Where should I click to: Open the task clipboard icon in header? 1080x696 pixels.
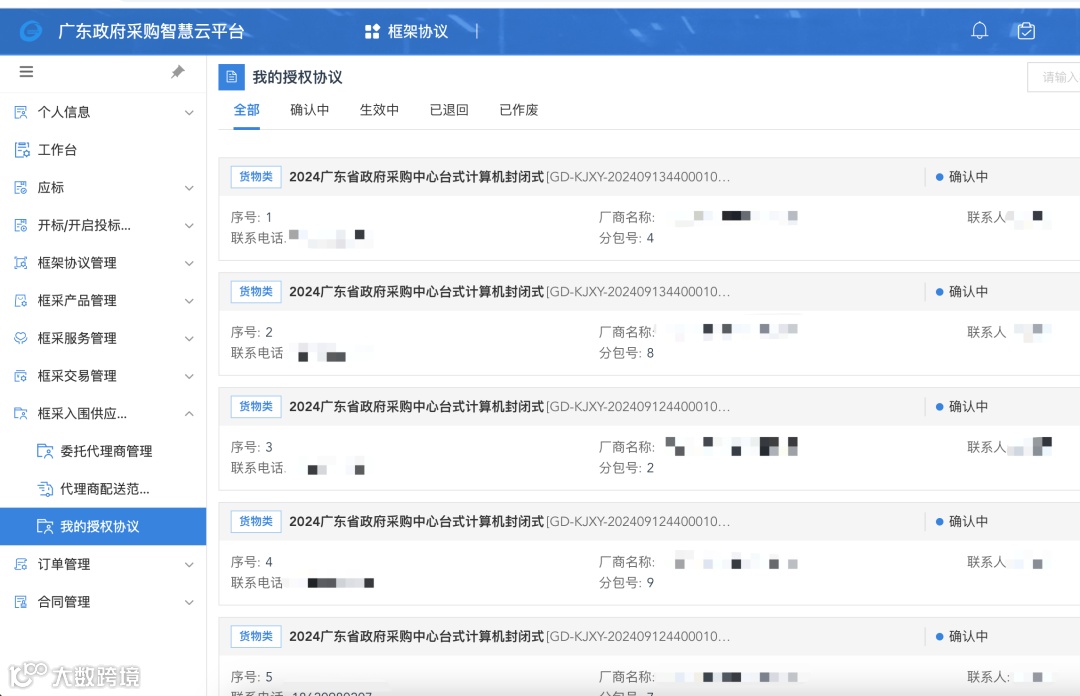coord(1026,30)
